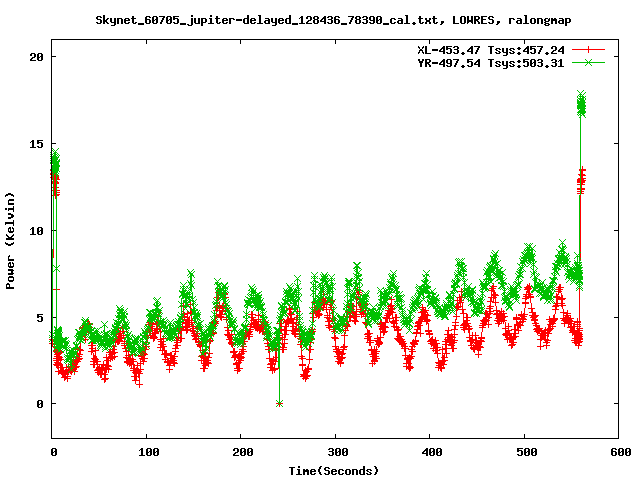
Task: Click the x-axis tick label 400
Action: [432, 452]
